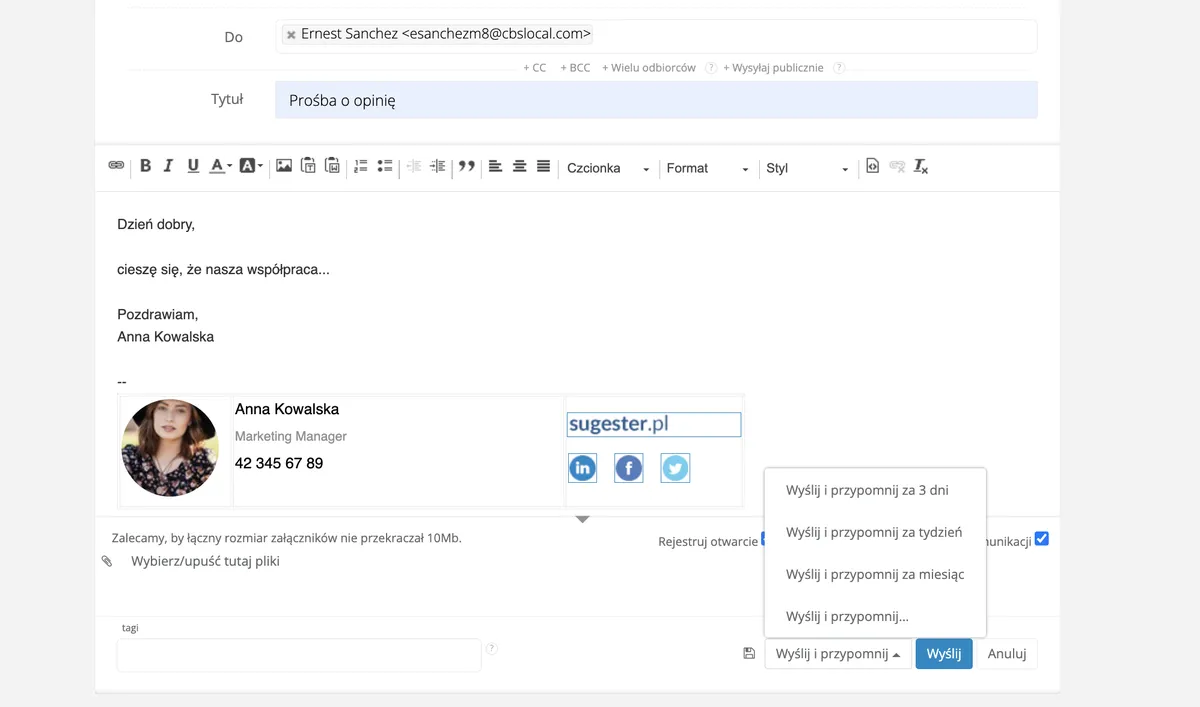Click the help icon beside tagi field
Image resolution: width=1200 pixels, height=707 pixels.
[x=491, y=648]
